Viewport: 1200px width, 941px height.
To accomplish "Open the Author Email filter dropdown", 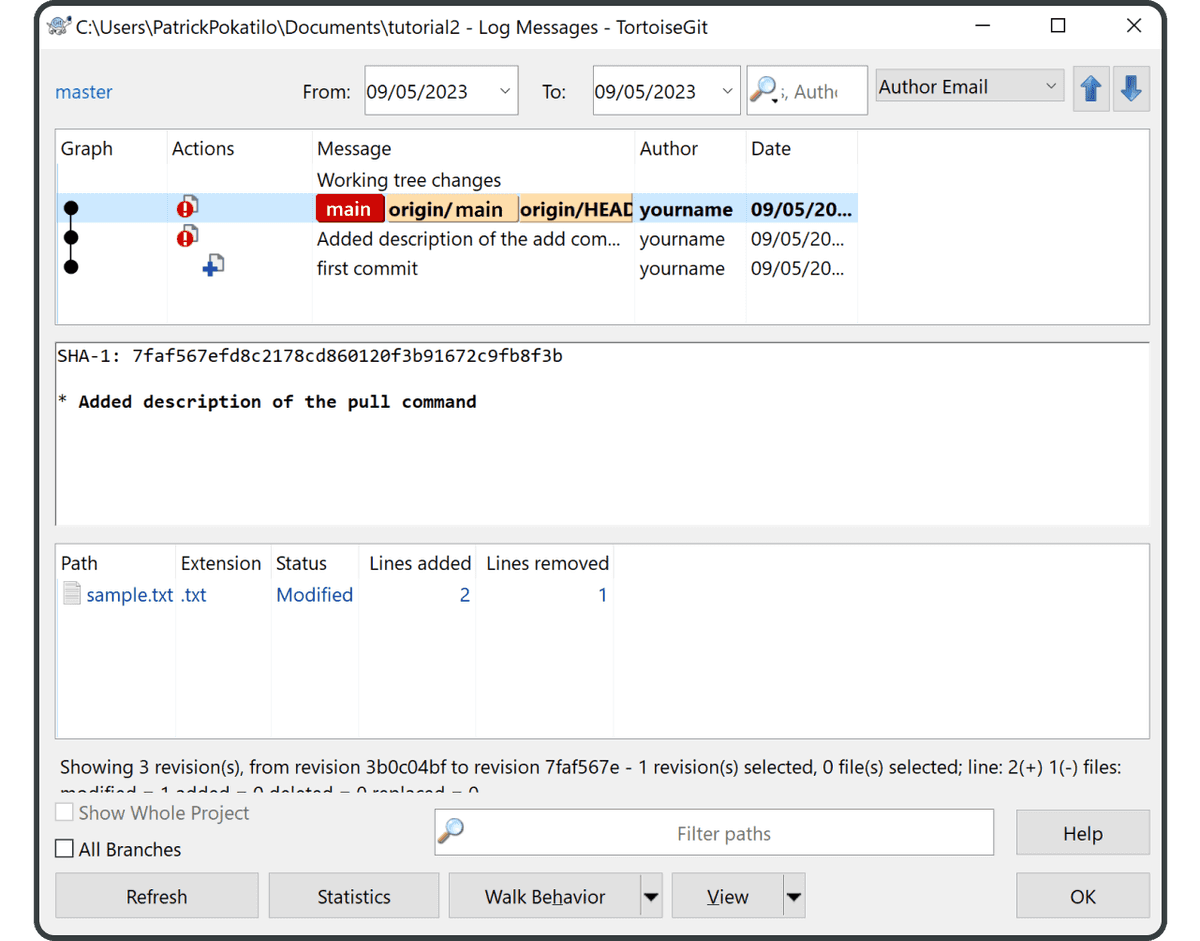I will 1051,86.
